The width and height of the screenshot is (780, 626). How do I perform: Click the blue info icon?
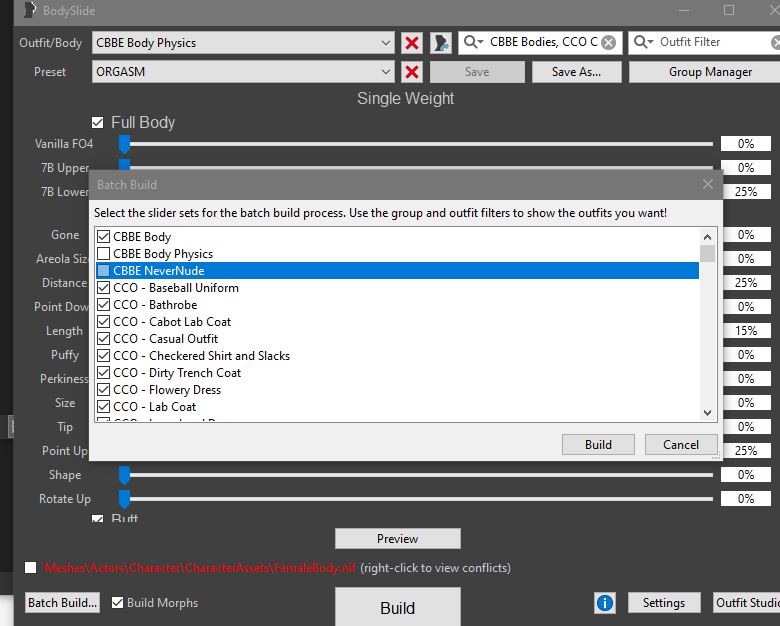click(605, 603)
